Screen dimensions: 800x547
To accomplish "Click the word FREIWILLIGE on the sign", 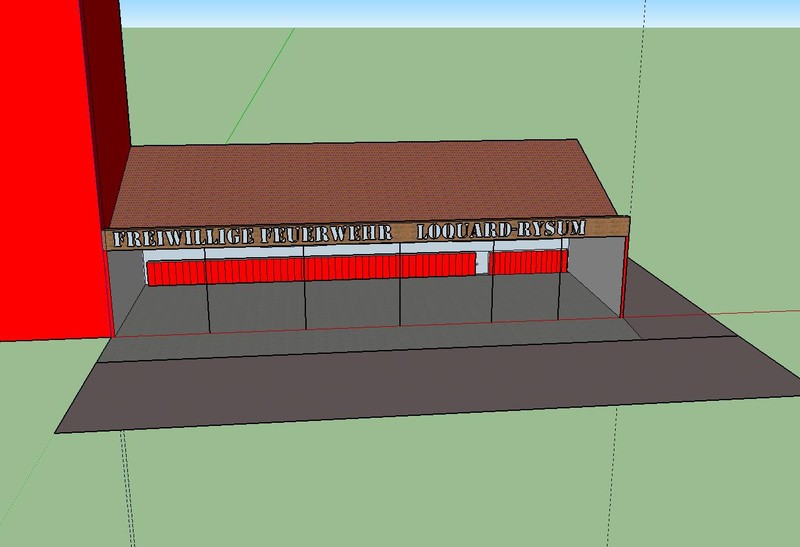I will (x=183, y=237).
